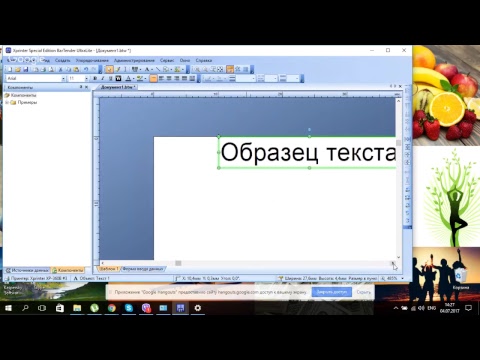Open the Создать menu
This screenshot has height=360, width=480.
[62, 60]
